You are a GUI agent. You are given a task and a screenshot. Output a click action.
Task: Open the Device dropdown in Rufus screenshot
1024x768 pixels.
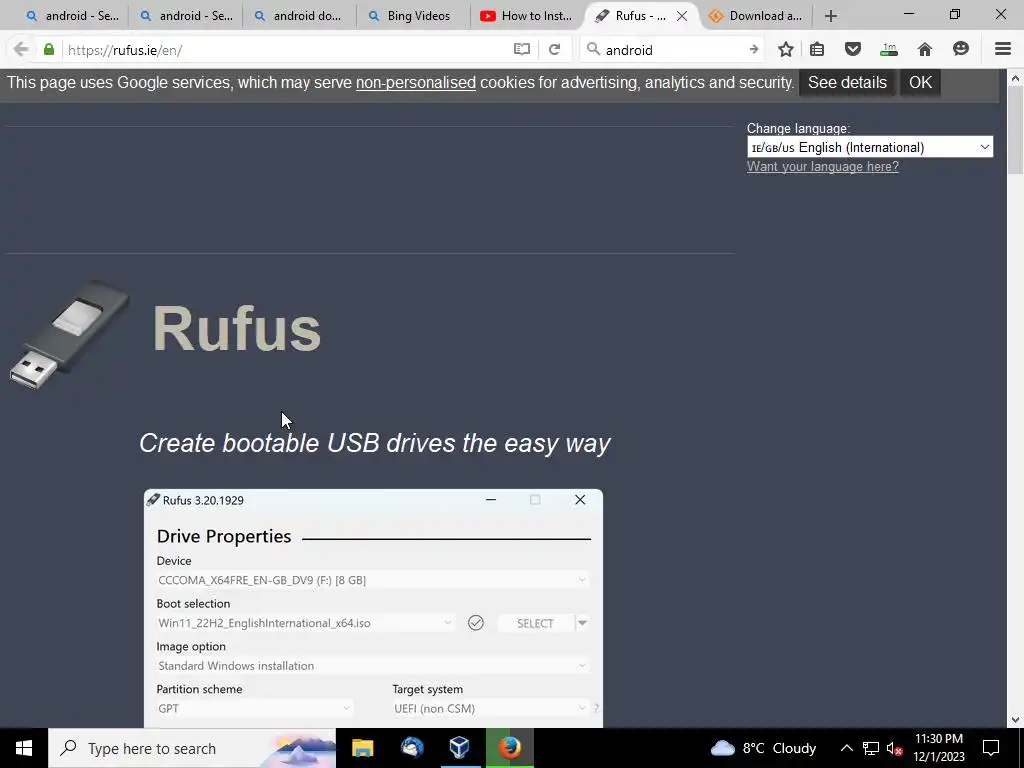pyautogui.click(x=373, y=580)
